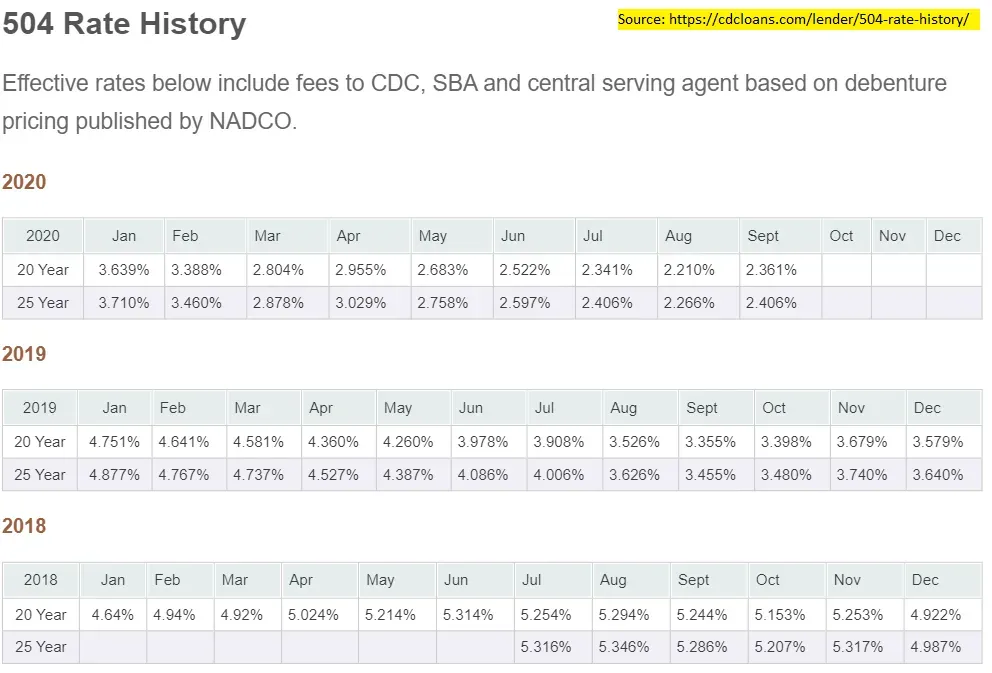Viewport: 992px width, 673px height.
Task: Select the 4.086% June 2019 rate cell
Action: 483,475
